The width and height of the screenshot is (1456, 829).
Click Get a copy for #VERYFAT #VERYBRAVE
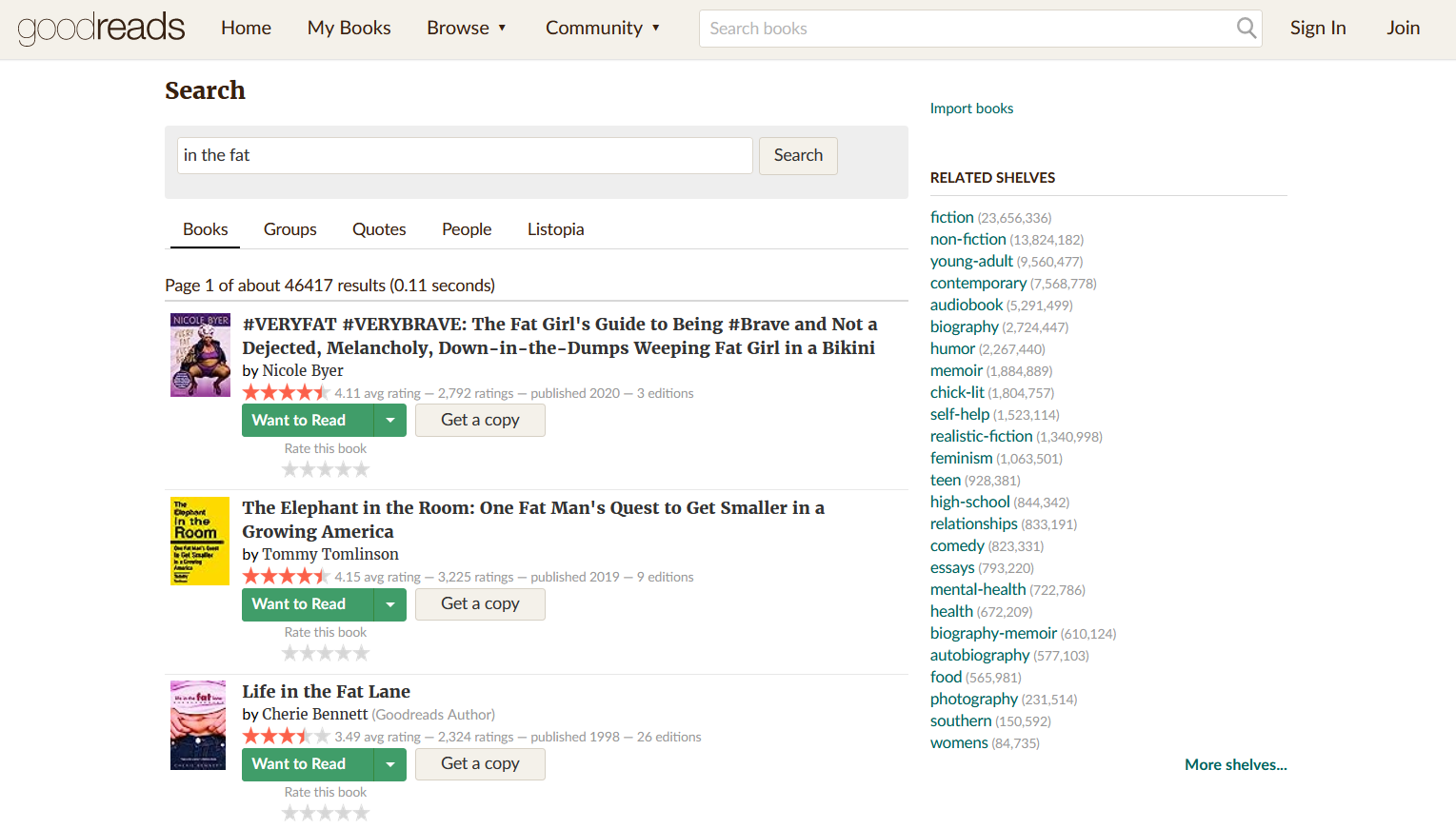point(480,421)
